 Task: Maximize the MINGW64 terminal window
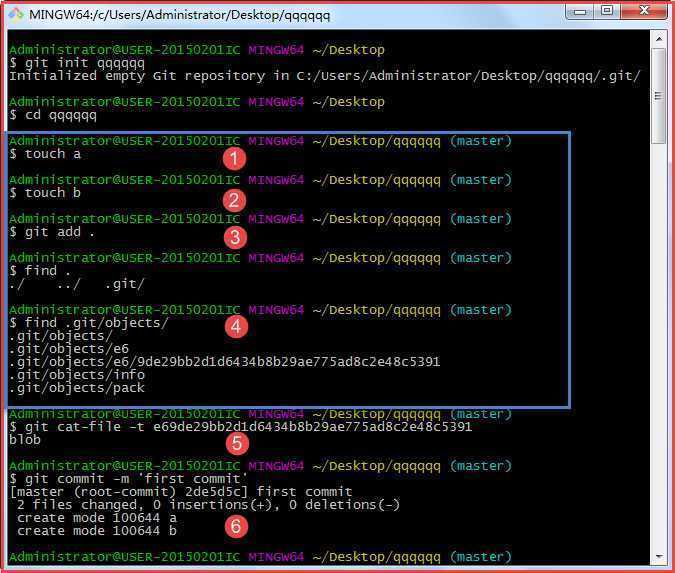607,11
